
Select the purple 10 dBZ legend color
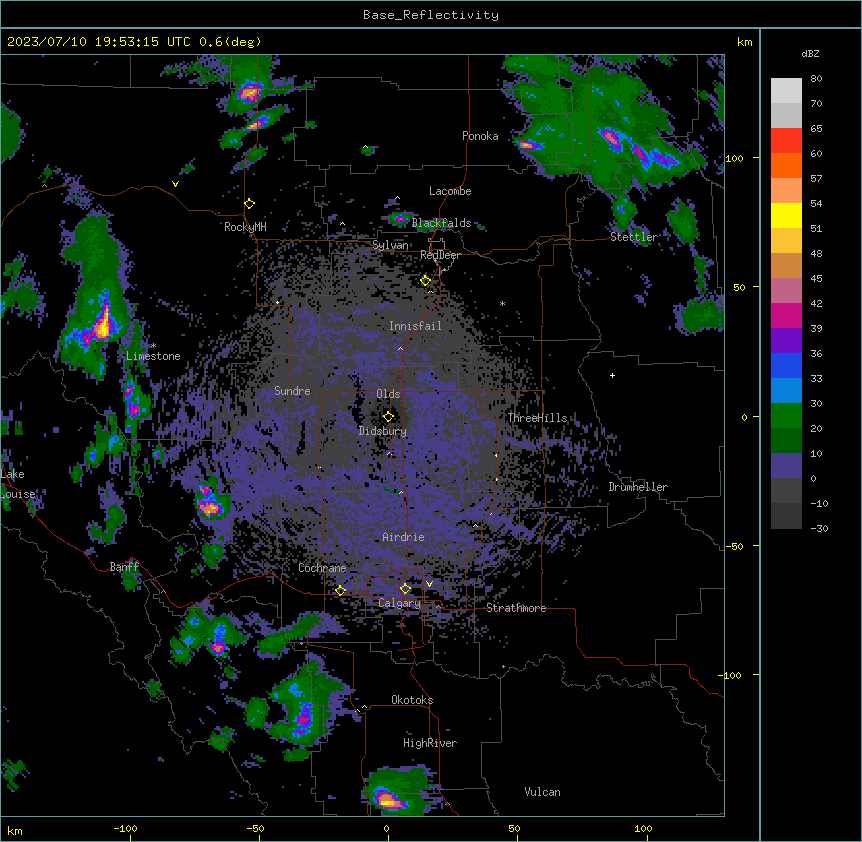786,466
